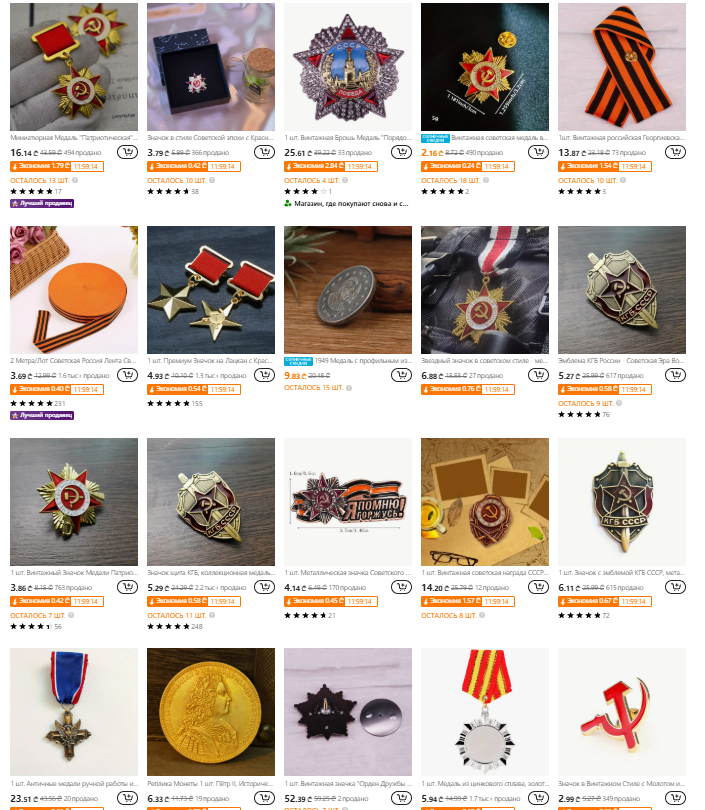
Task: Click the 'Лучший продавец' badge under ribbon roll
Action: click(x=42, y=415)
